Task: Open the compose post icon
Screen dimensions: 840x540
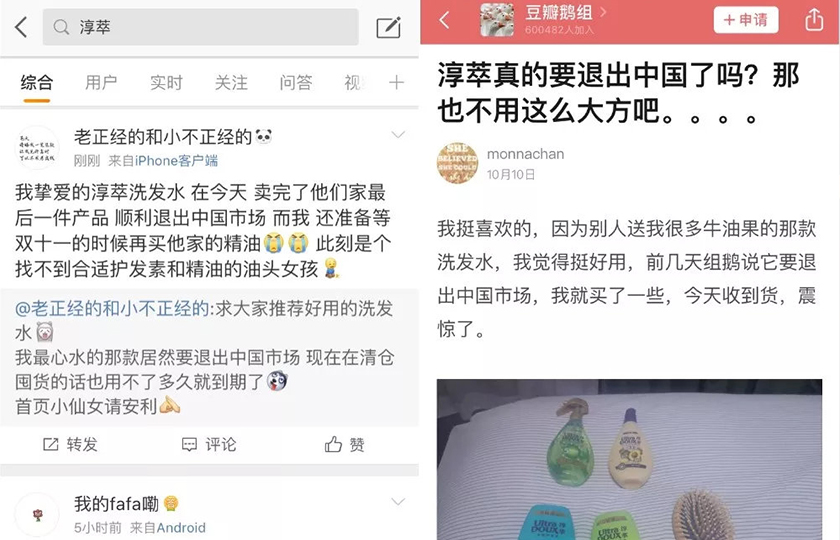Action: tap(388, 27)
